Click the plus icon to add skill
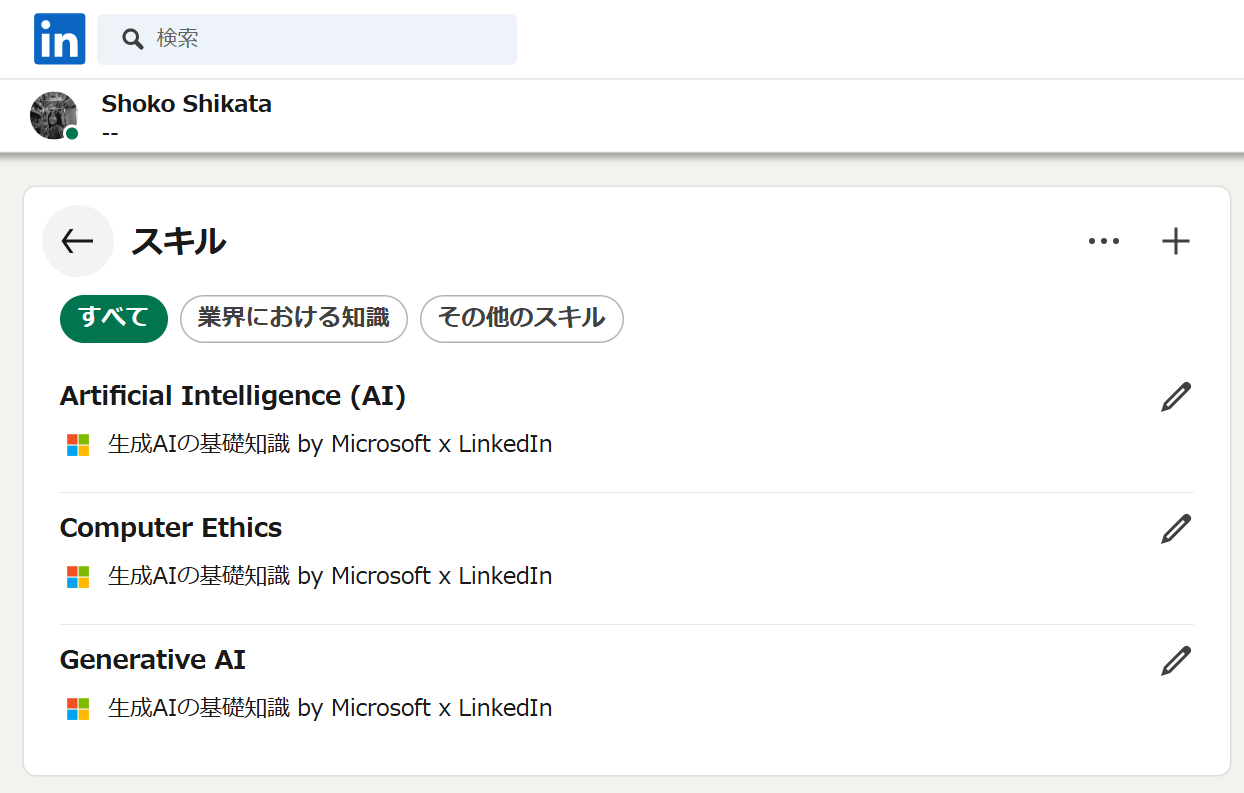 click(1176, 241)
